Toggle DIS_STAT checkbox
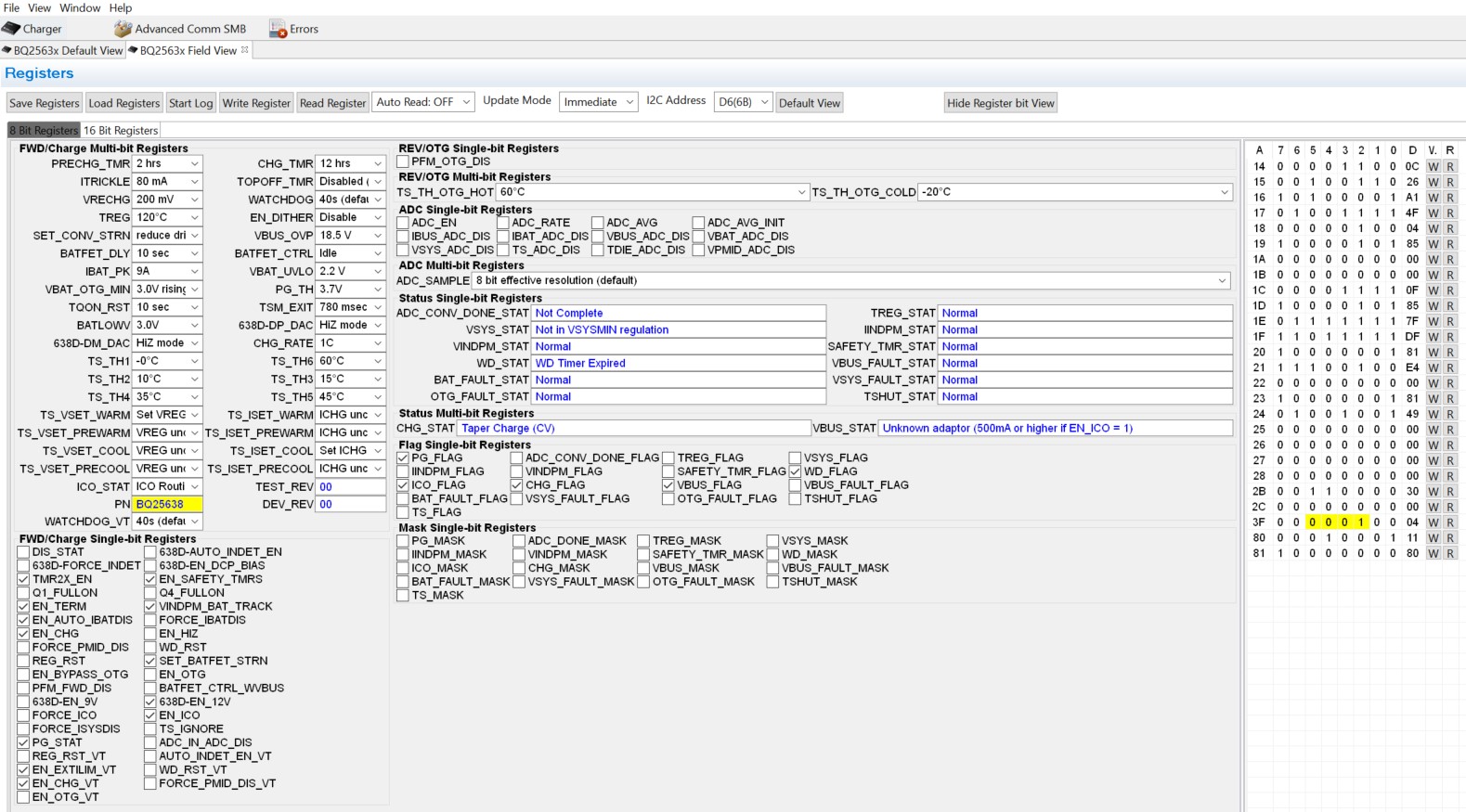The width and height of the screenshot is (1466, 812). pyautogui.click(x=23, y=552)
